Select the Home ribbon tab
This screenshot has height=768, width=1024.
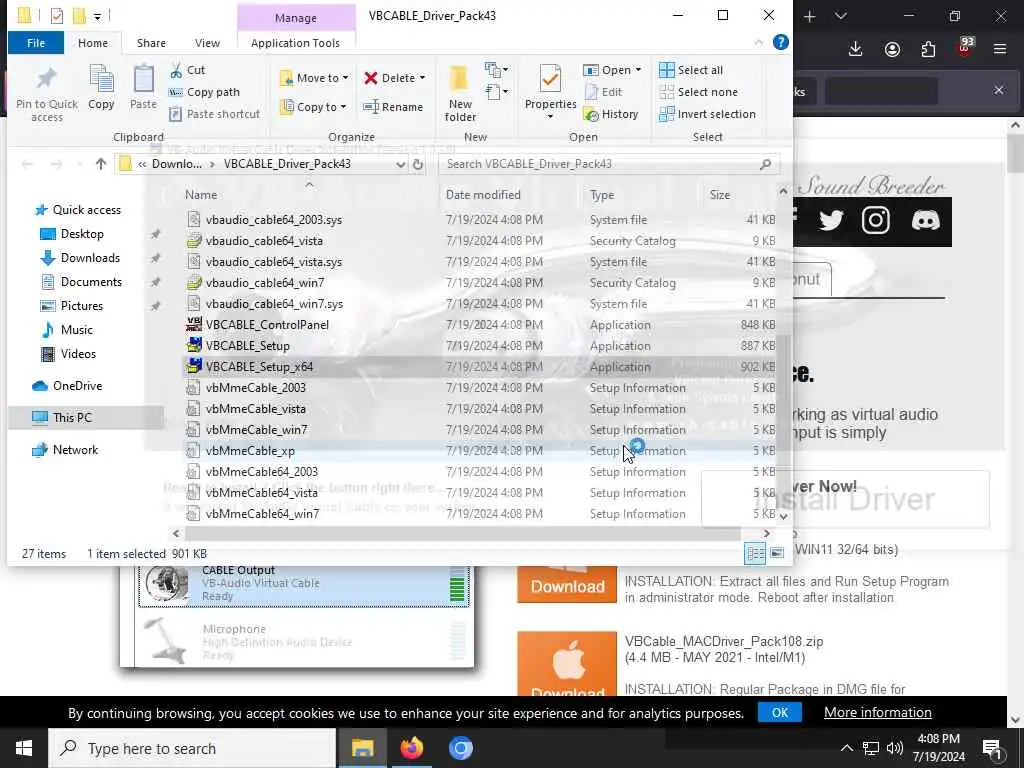coord(93,43)
